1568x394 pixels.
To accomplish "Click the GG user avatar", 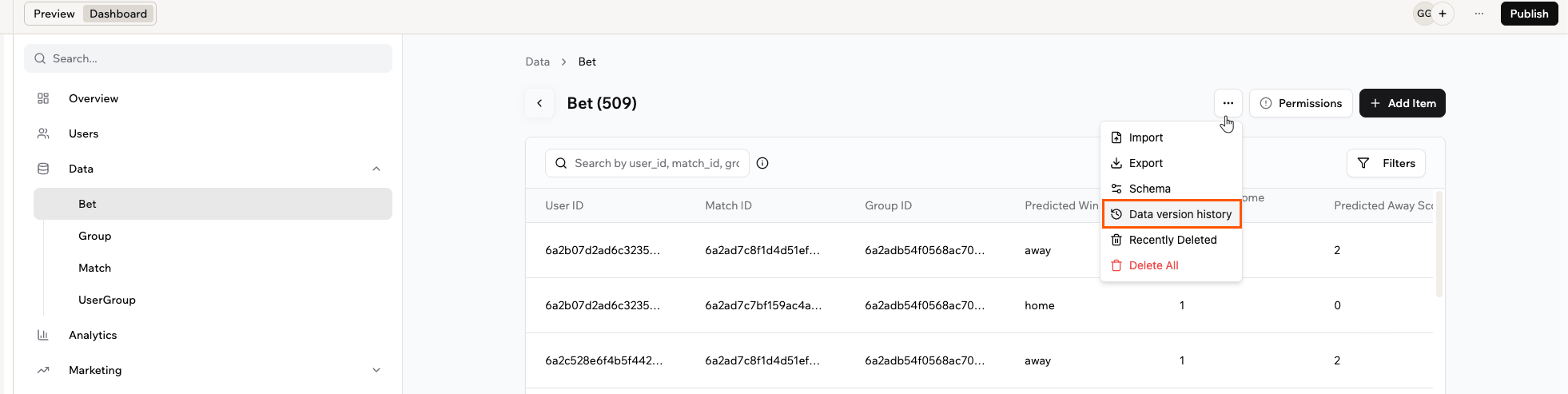I will tap(1423, 14).
